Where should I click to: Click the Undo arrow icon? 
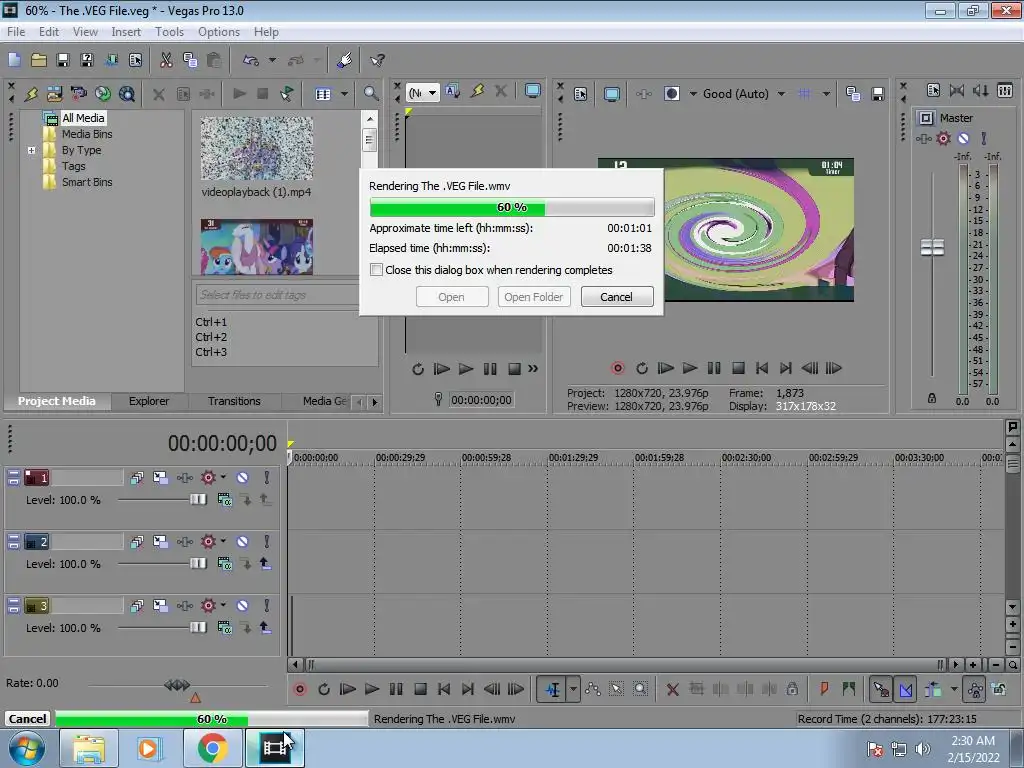[251, 60]
